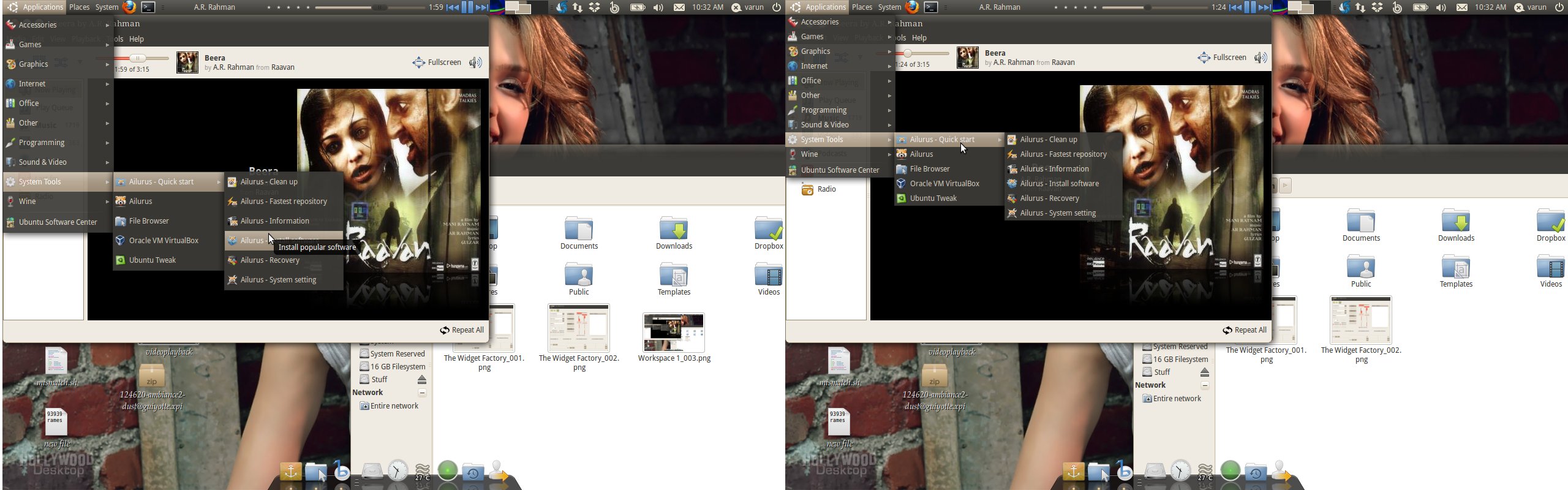Click the Beera album art in the right player
Image resolution: width=1568 pixels, height=490 pixels.
[x=968, y=58]
